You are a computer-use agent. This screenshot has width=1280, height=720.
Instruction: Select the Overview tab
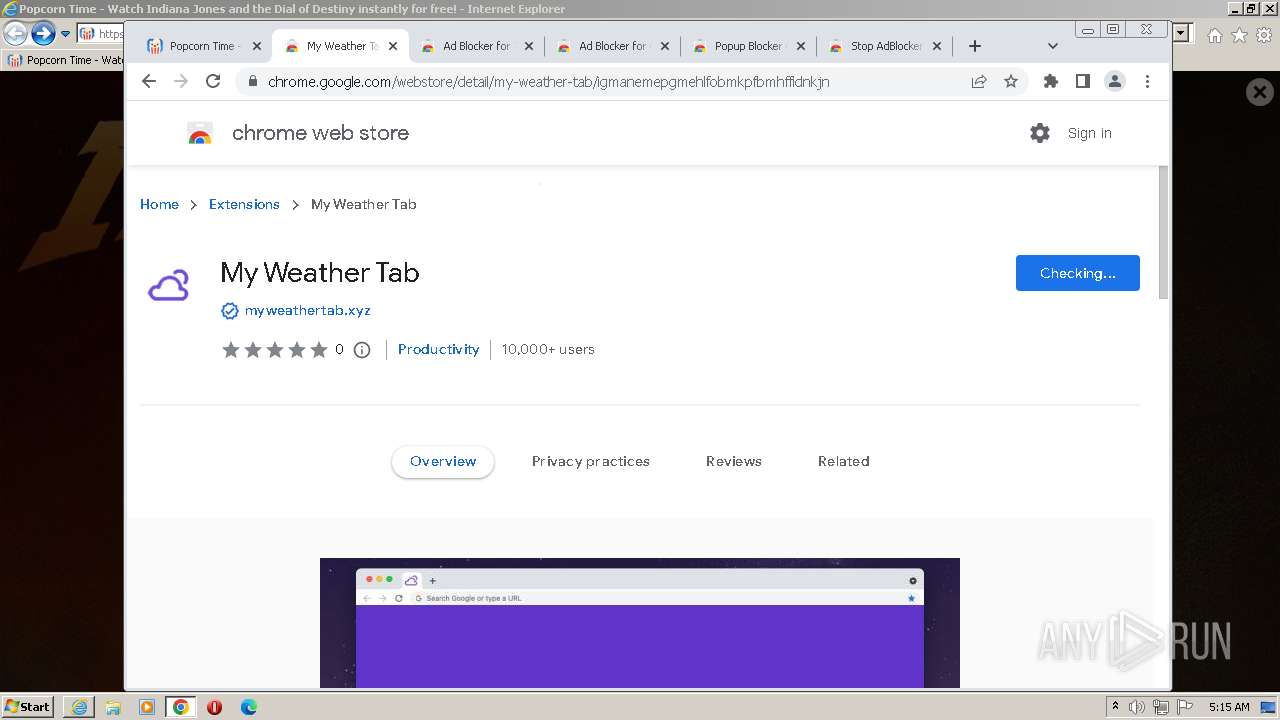click(443, 461)
